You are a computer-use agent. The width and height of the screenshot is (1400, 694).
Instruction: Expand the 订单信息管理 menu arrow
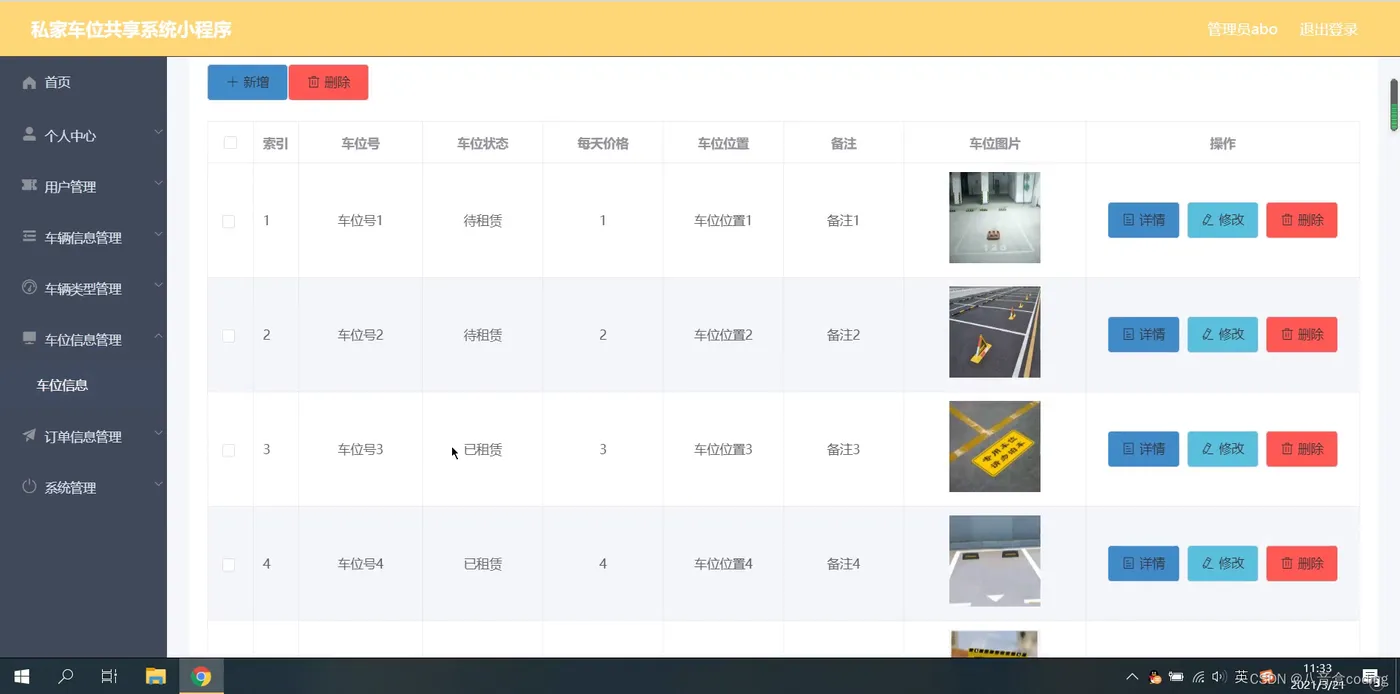[x=158, y=434]
